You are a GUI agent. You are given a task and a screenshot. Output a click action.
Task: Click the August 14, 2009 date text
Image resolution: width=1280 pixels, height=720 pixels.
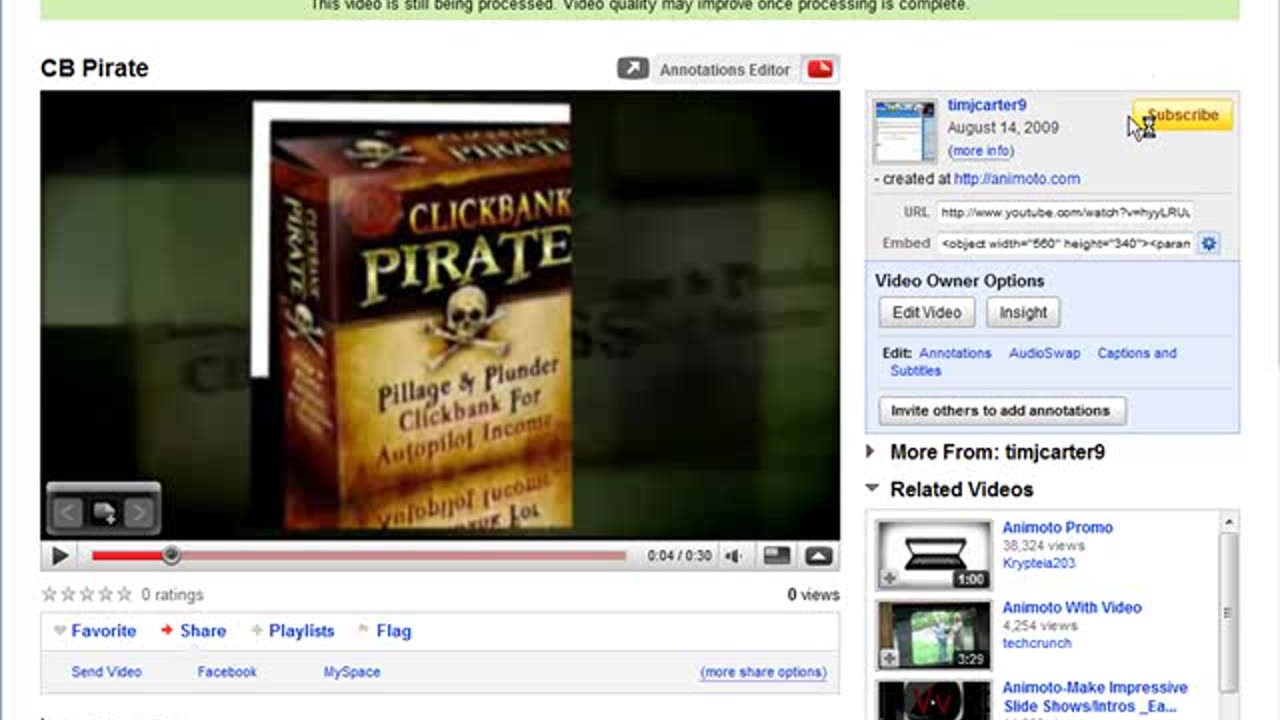click(x=1003, y=128)
